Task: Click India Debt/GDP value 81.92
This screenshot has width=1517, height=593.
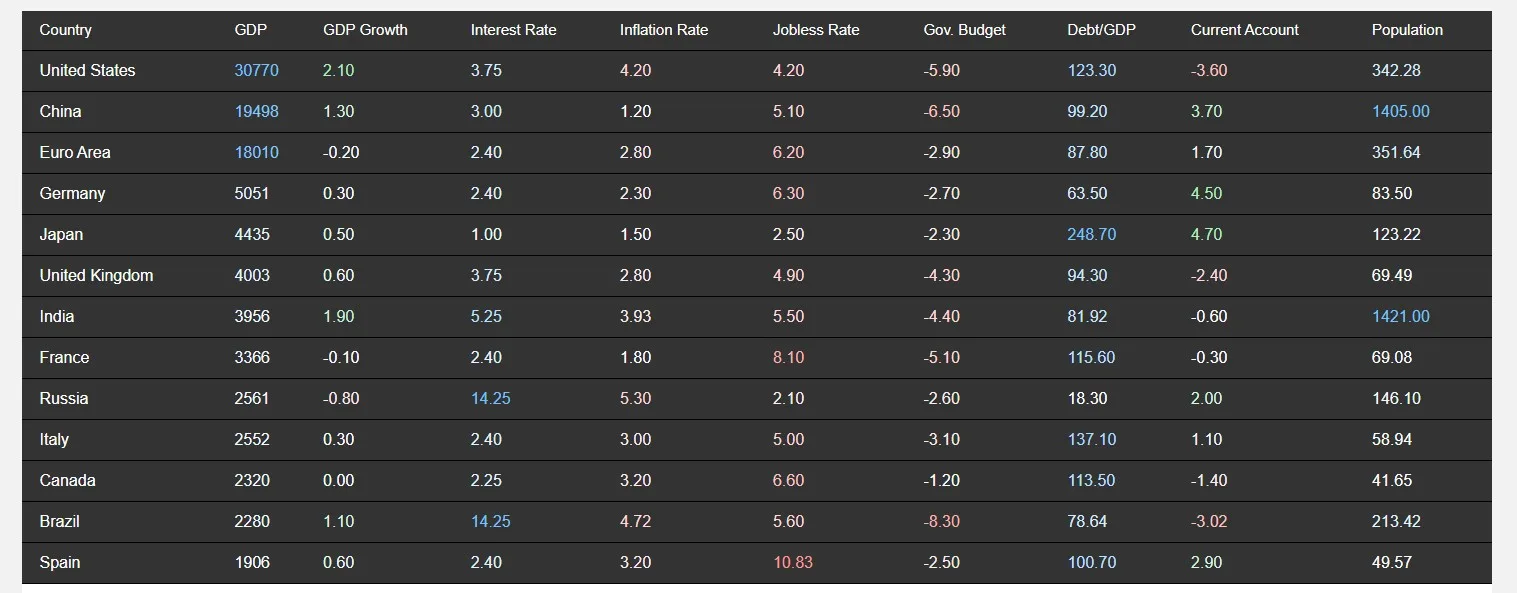Action: click(1087, 316)
